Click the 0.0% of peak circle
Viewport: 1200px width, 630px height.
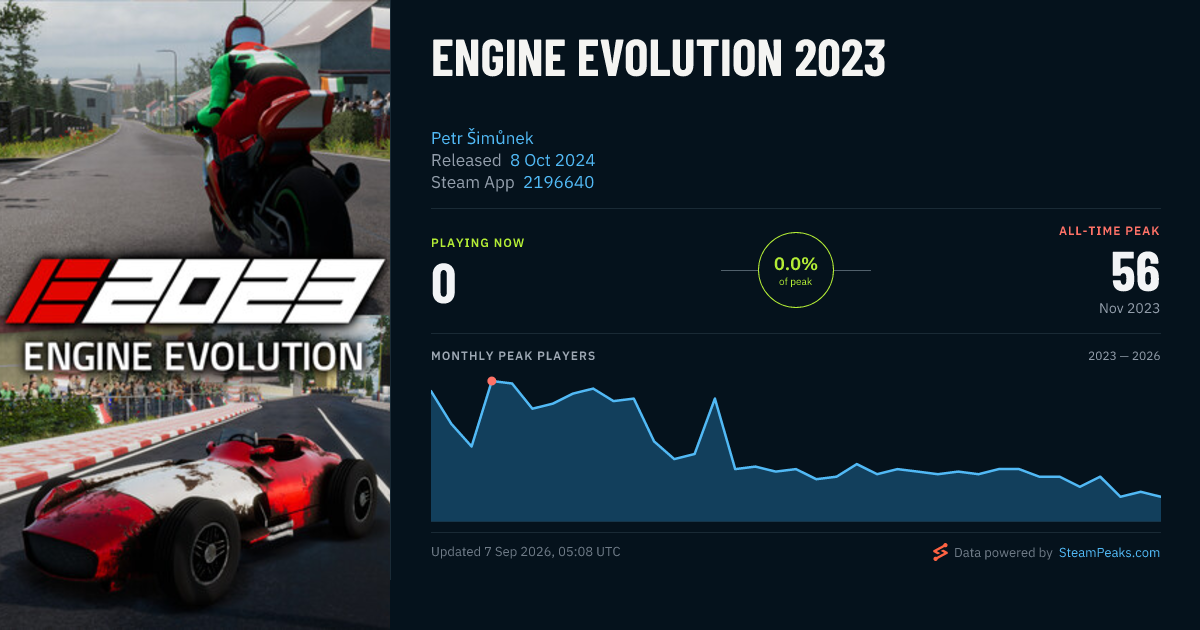[x=796, y=270]
